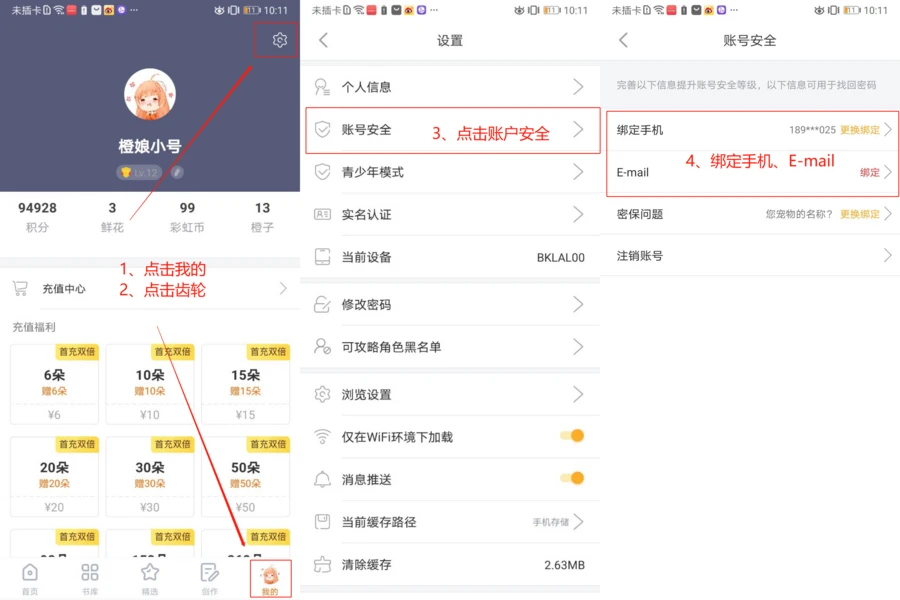
Task: Open settings via the gear icon
Action: [x=280, y=40]
